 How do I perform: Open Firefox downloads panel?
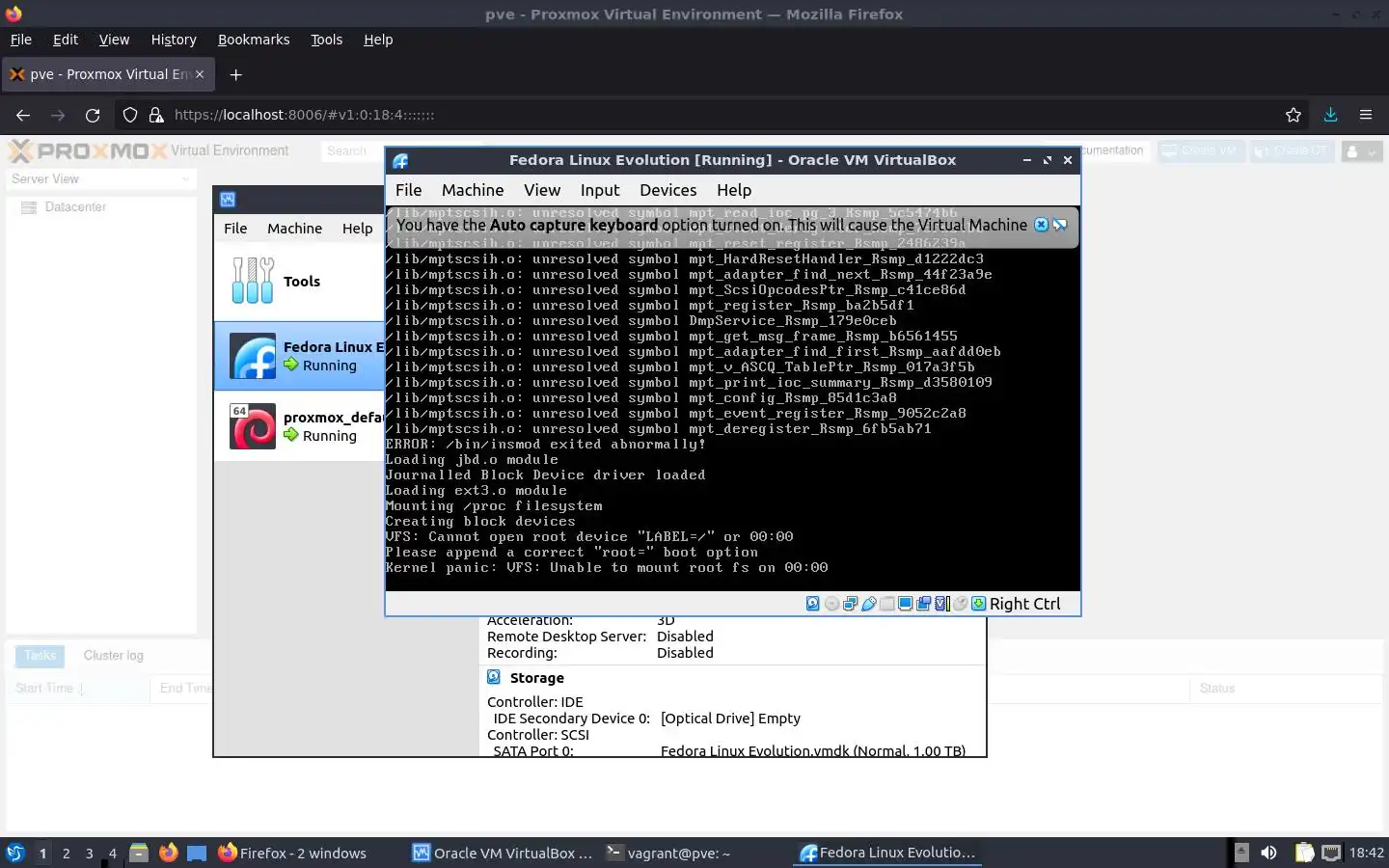click(1330, 115)
